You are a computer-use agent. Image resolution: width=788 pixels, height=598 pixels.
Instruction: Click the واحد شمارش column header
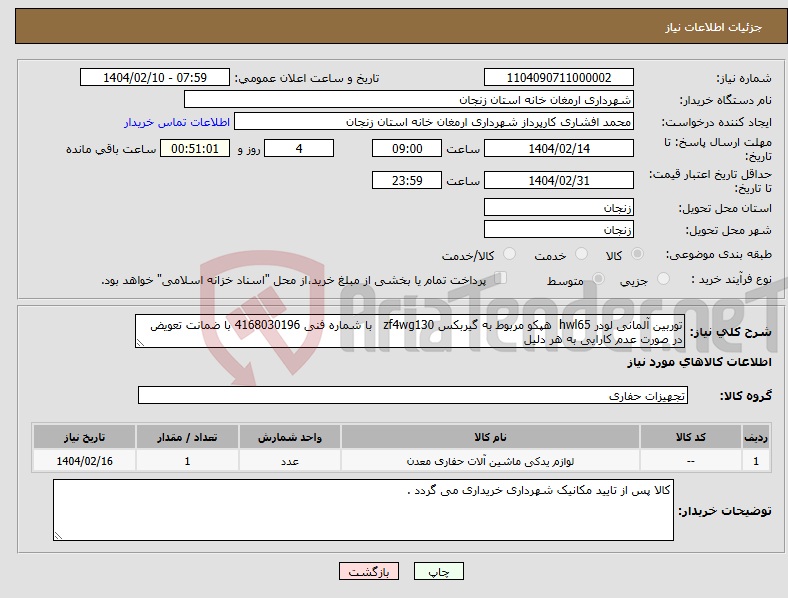(x=290, y=437)
